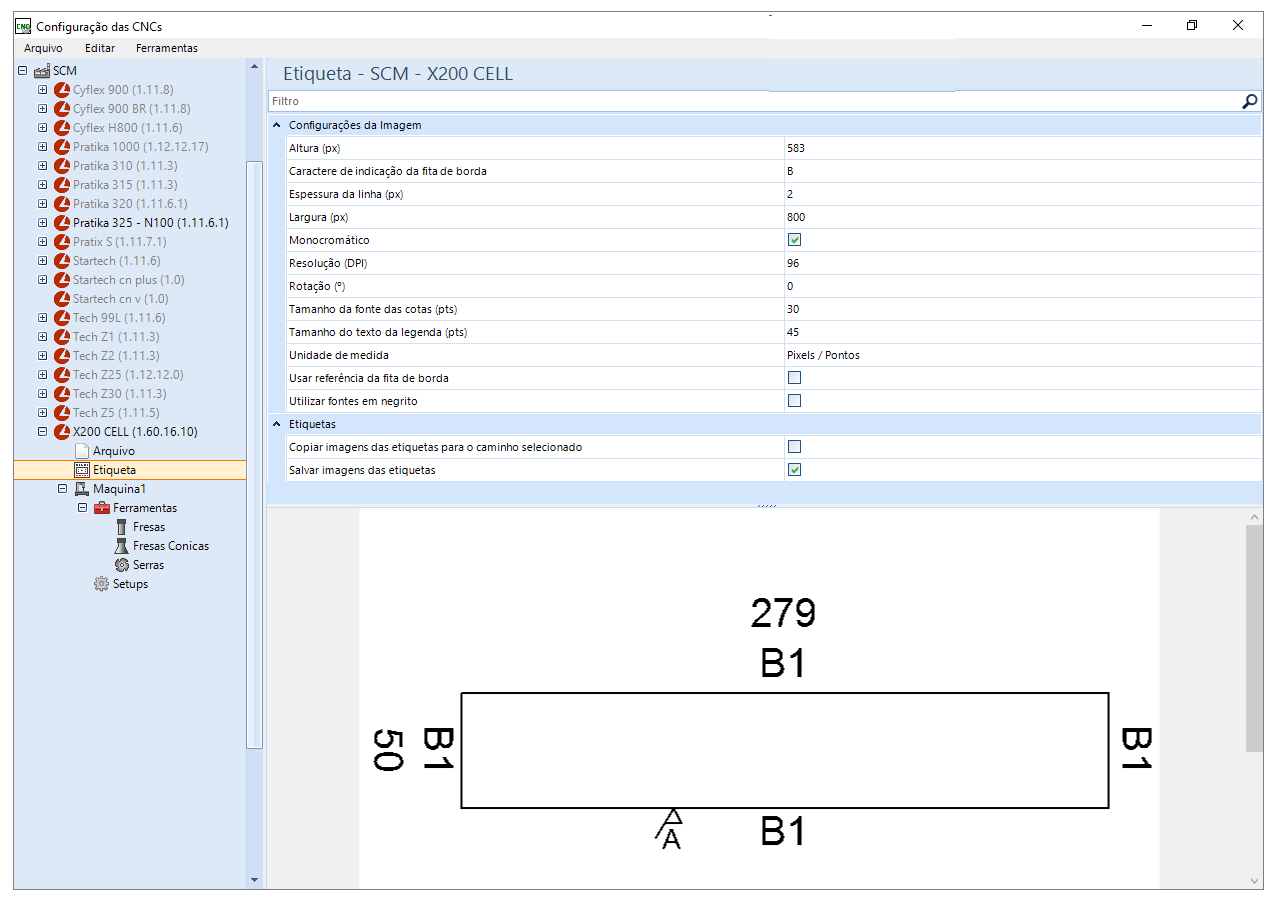Click the Filtro search input field
Viewport: 1280px width, 912px height.
754,101
